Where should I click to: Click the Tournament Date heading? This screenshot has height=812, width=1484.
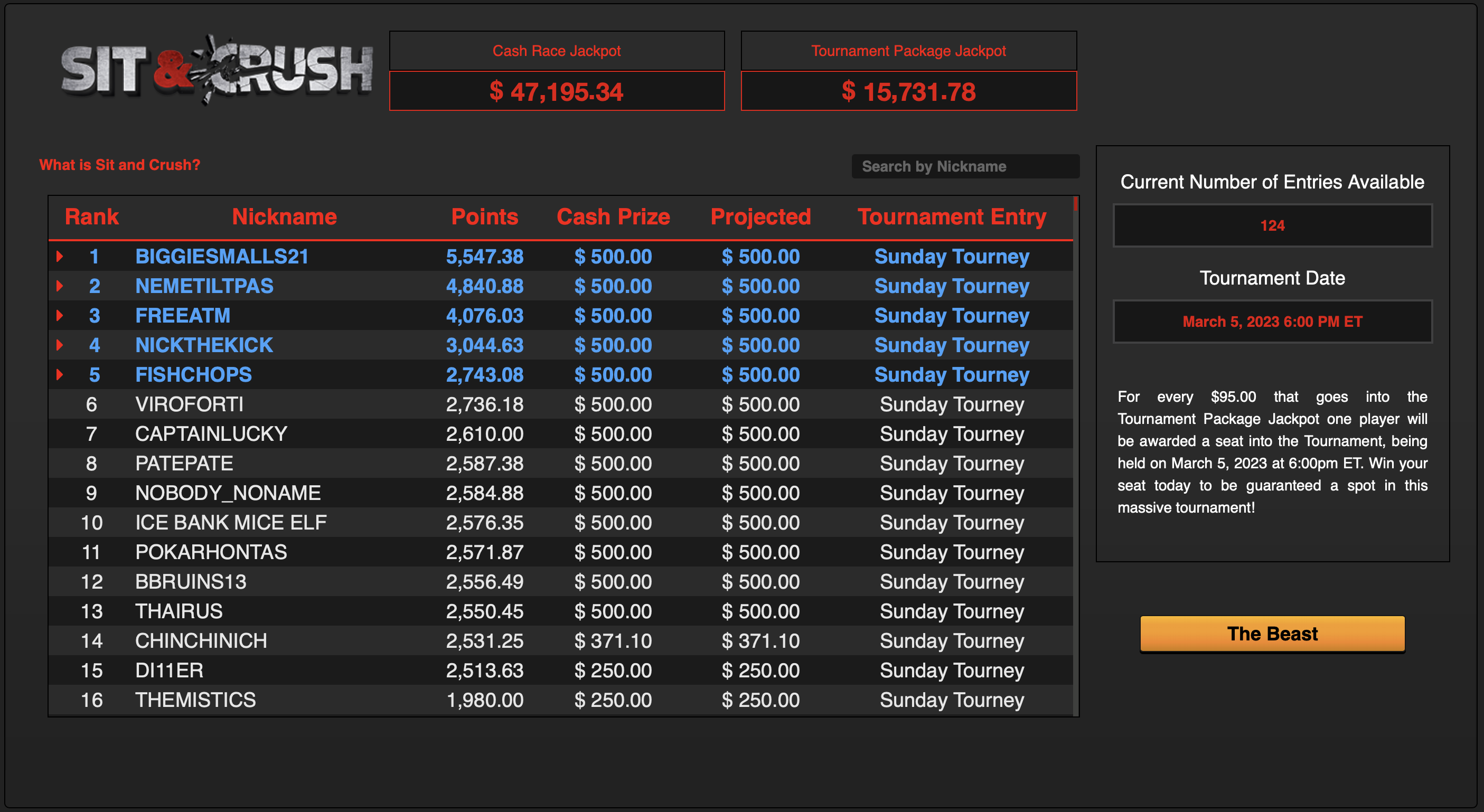(x=1272, y=278)
